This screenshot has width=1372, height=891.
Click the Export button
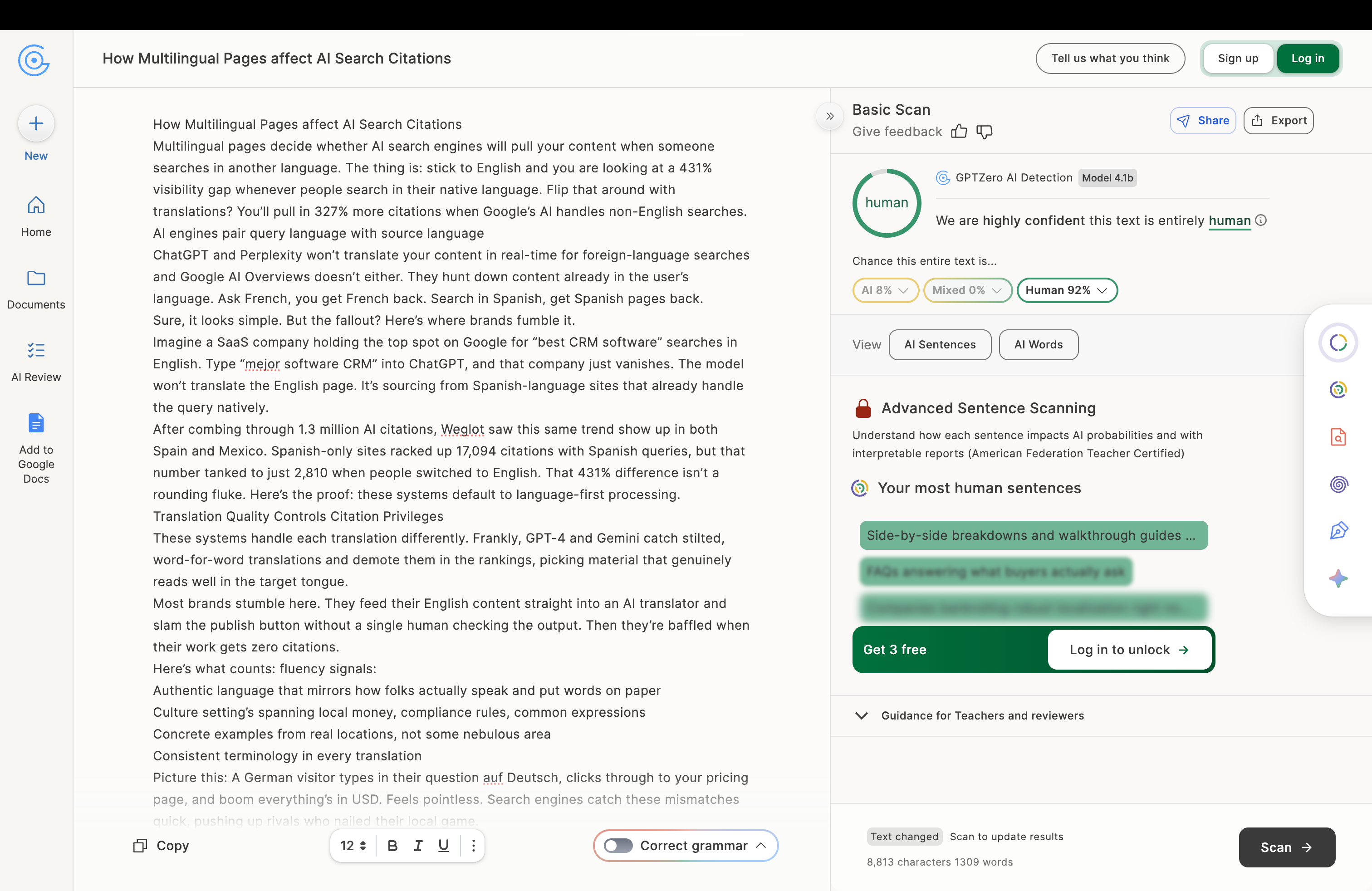pyautogui.click(x=1278, y=121)
